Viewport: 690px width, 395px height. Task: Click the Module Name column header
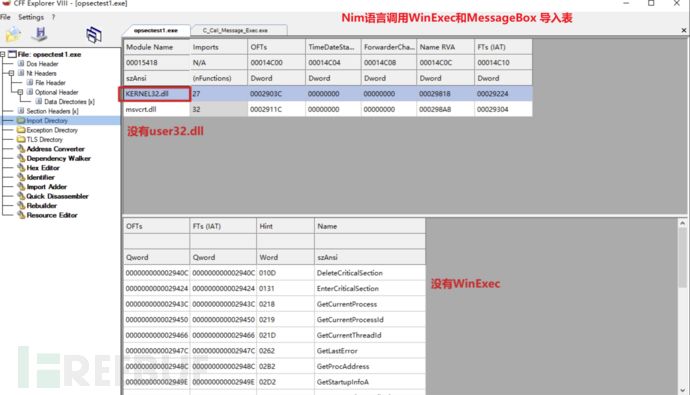[157, 47]
